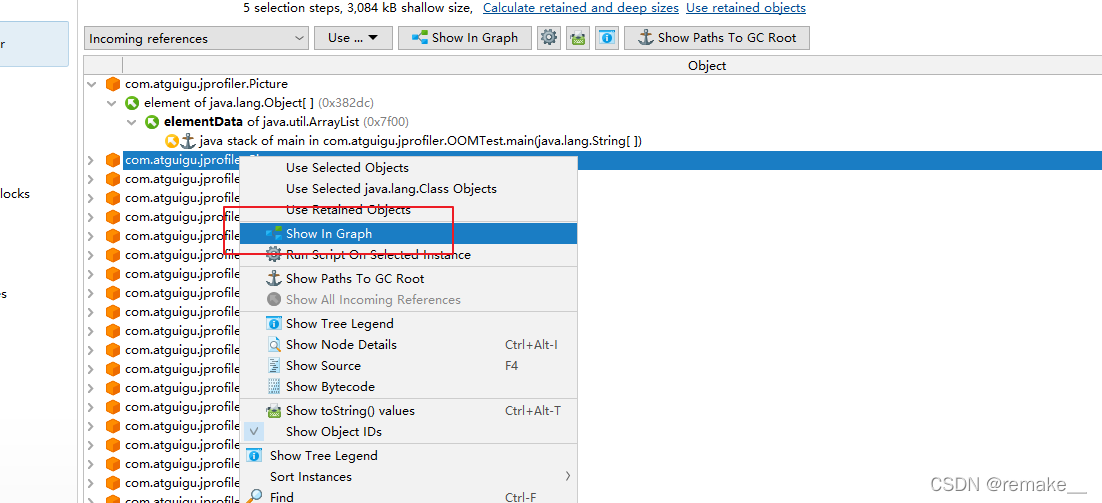Follow the Use retained objects link at top
Image resolution: width=1102 pixels, height=503 pixels.
pyautogui.click(x=746, y=8)
